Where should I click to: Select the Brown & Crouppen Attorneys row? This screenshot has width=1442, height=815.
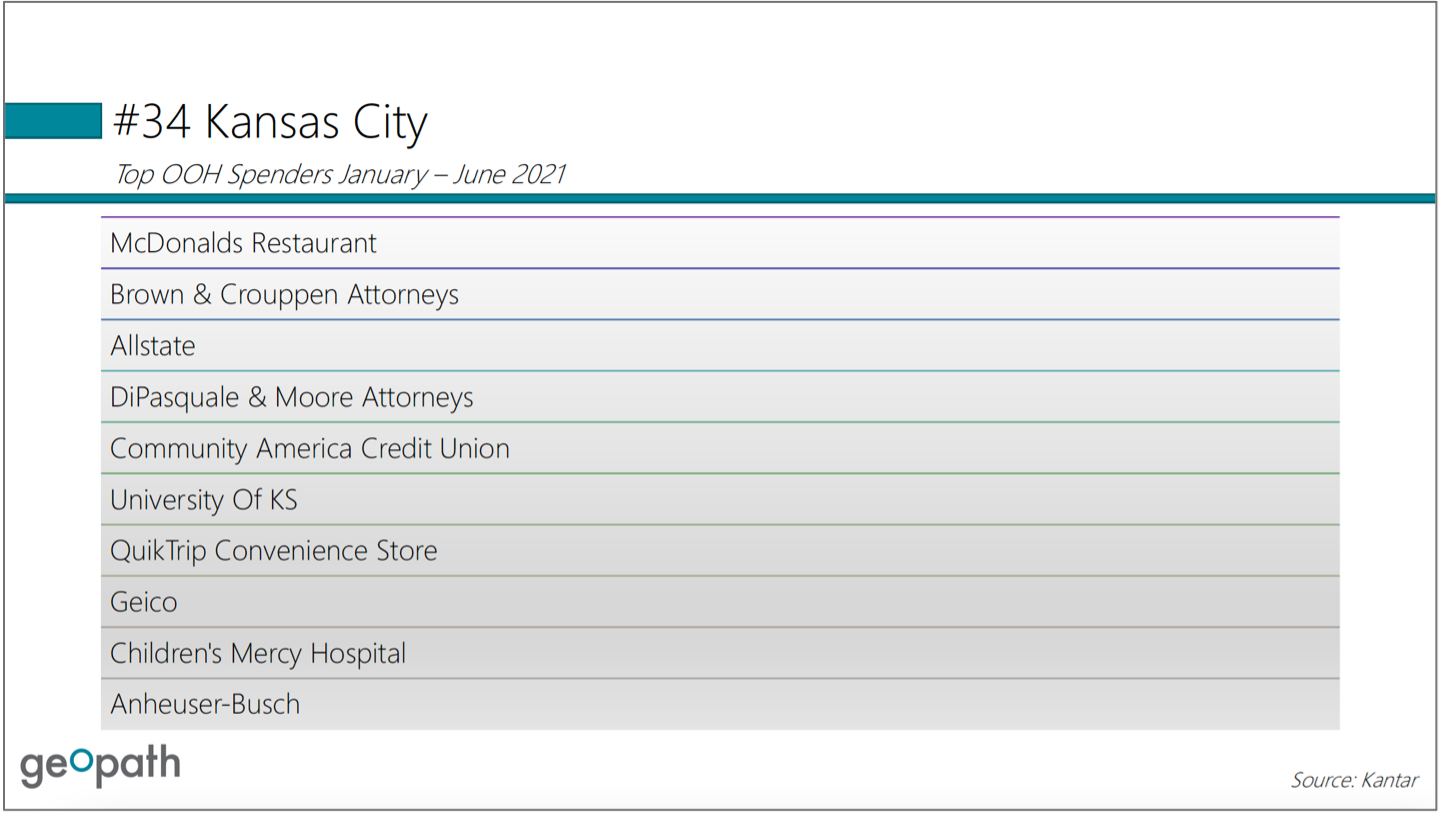tap(720, 294)
